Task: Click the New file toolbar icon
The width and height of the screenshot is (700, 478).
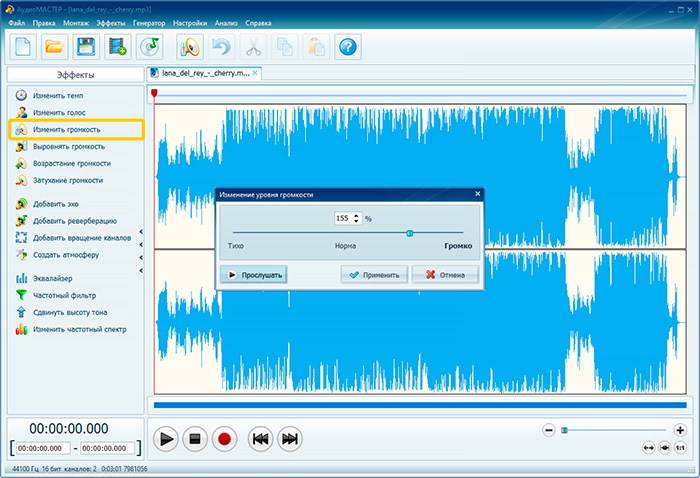Action: [x=23, y=47]
